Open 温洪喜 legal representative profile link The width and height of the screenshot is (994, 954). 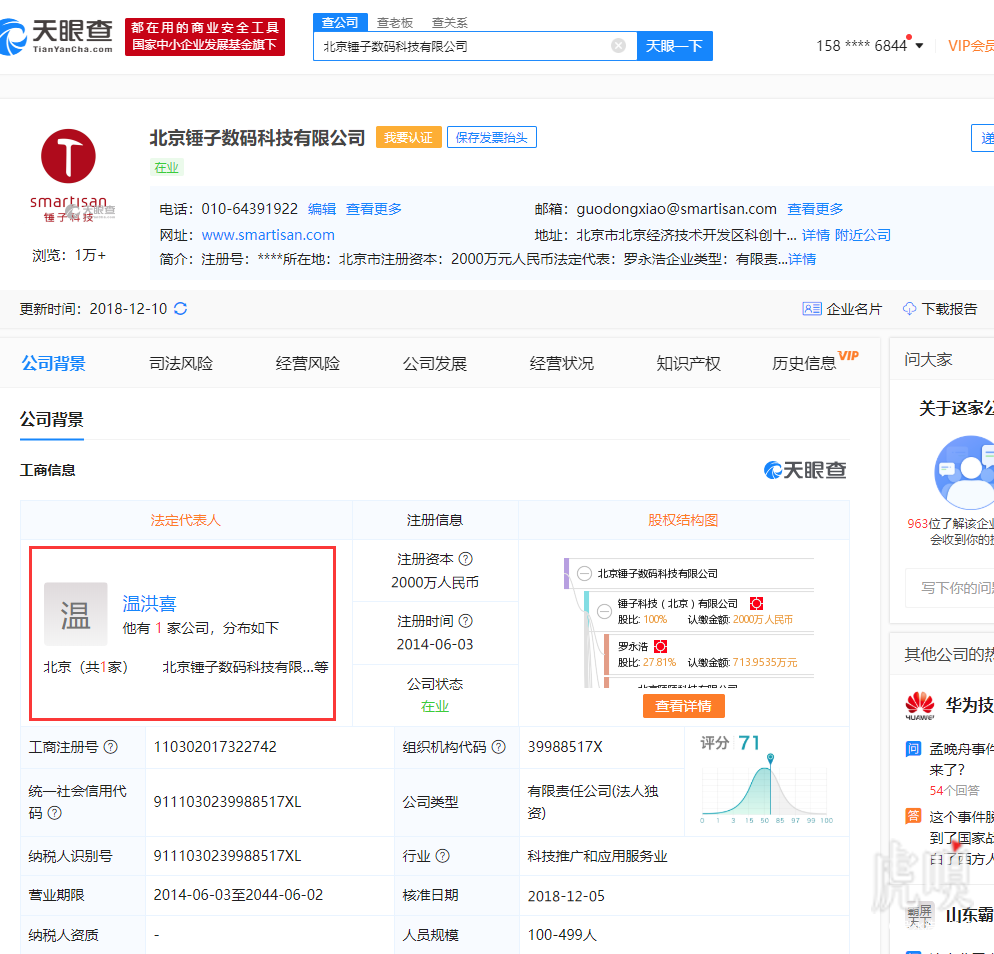(x=150, y=603)
